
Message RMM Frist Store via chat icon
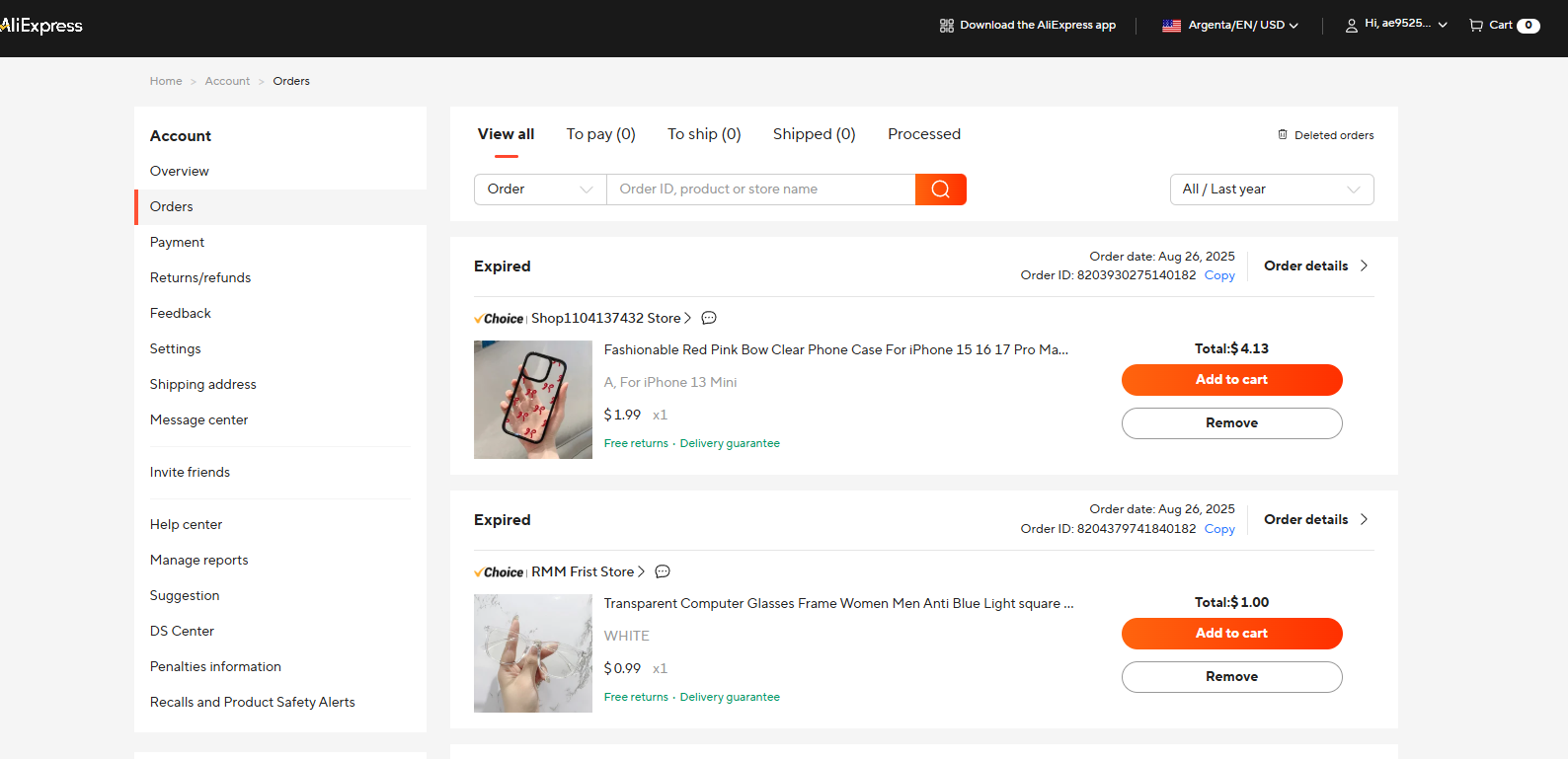(663, 571)
